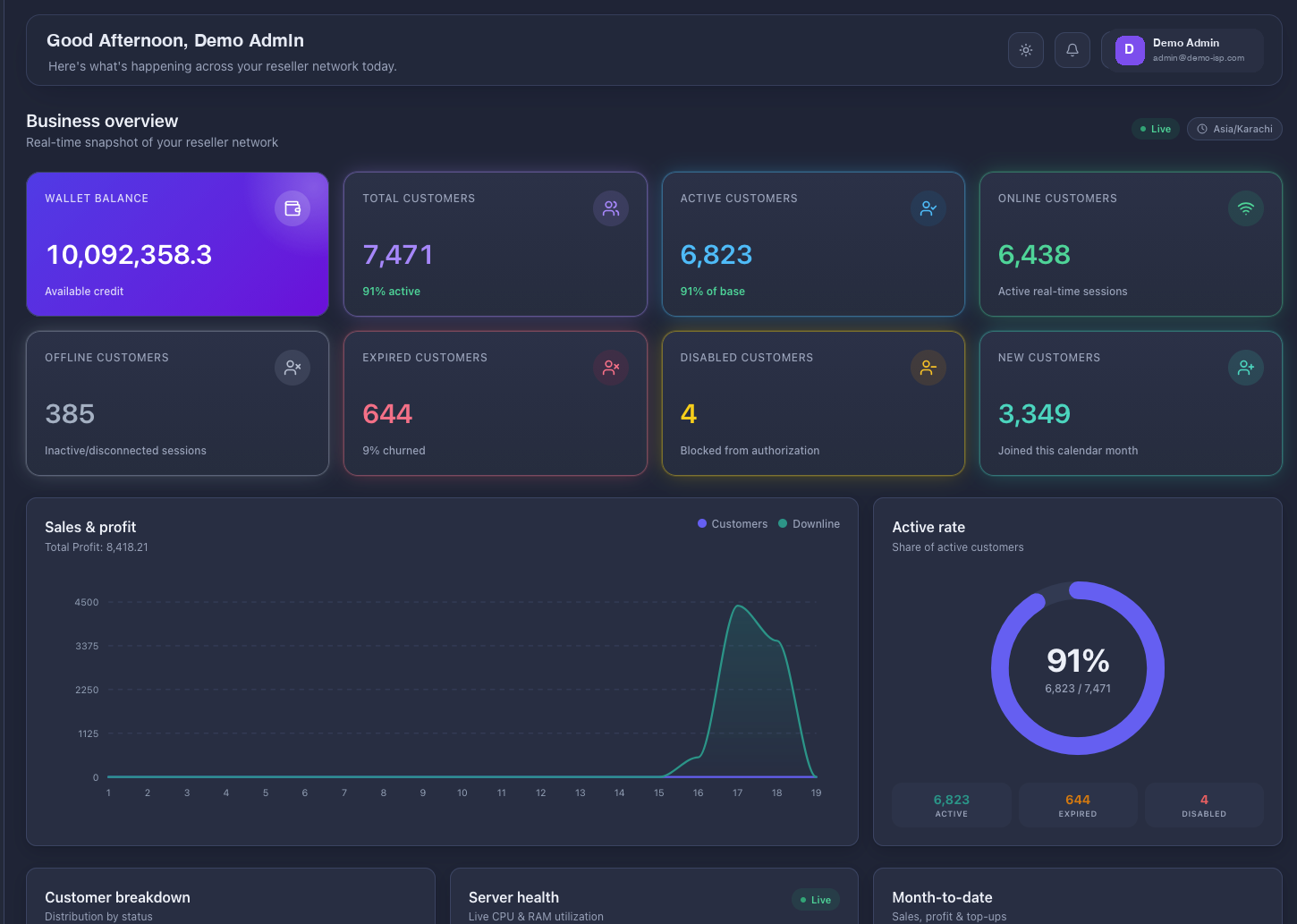This screenshot has height=924, width=1297.
Task: Click the Asia/Karachi timezone badge
Action: [x=1234, y=129]
